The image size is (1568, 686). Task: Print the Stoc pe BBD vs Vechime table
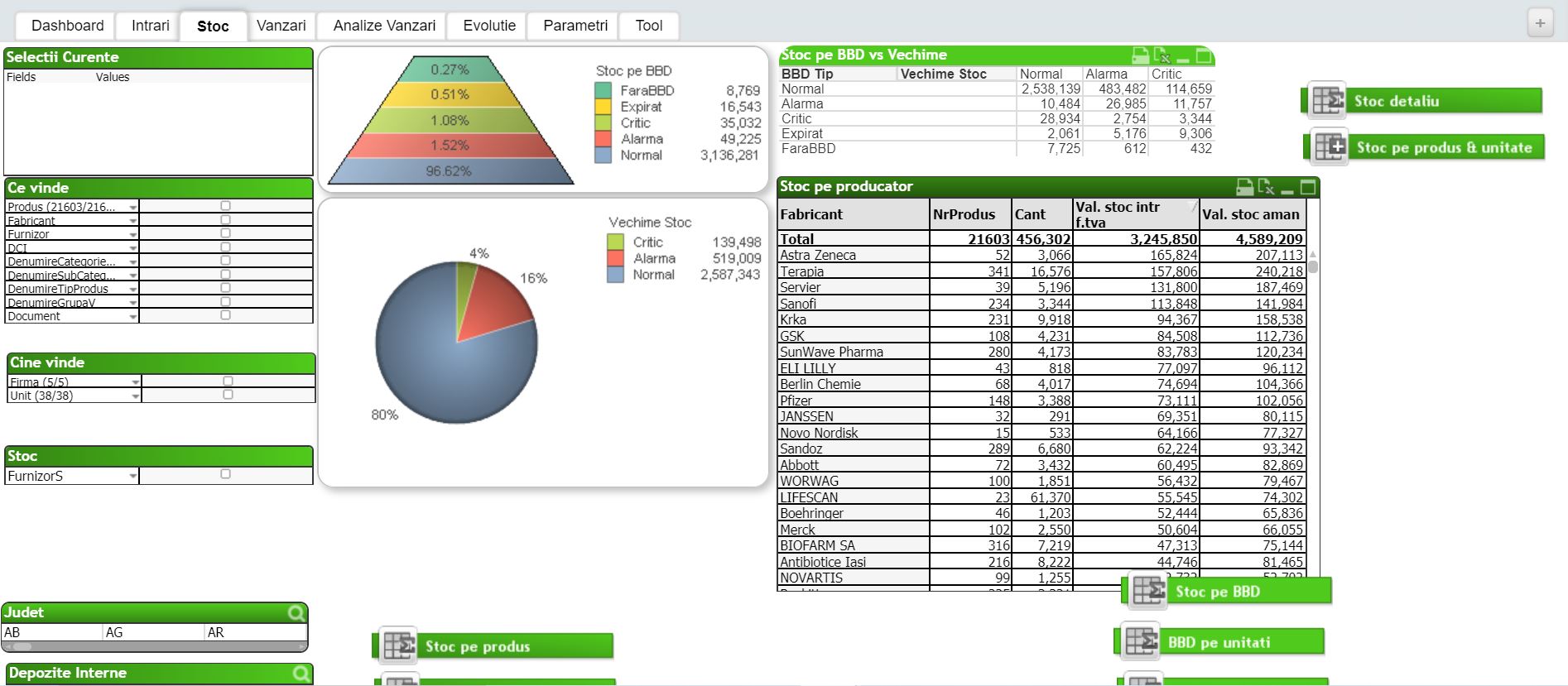(1140, 55)
